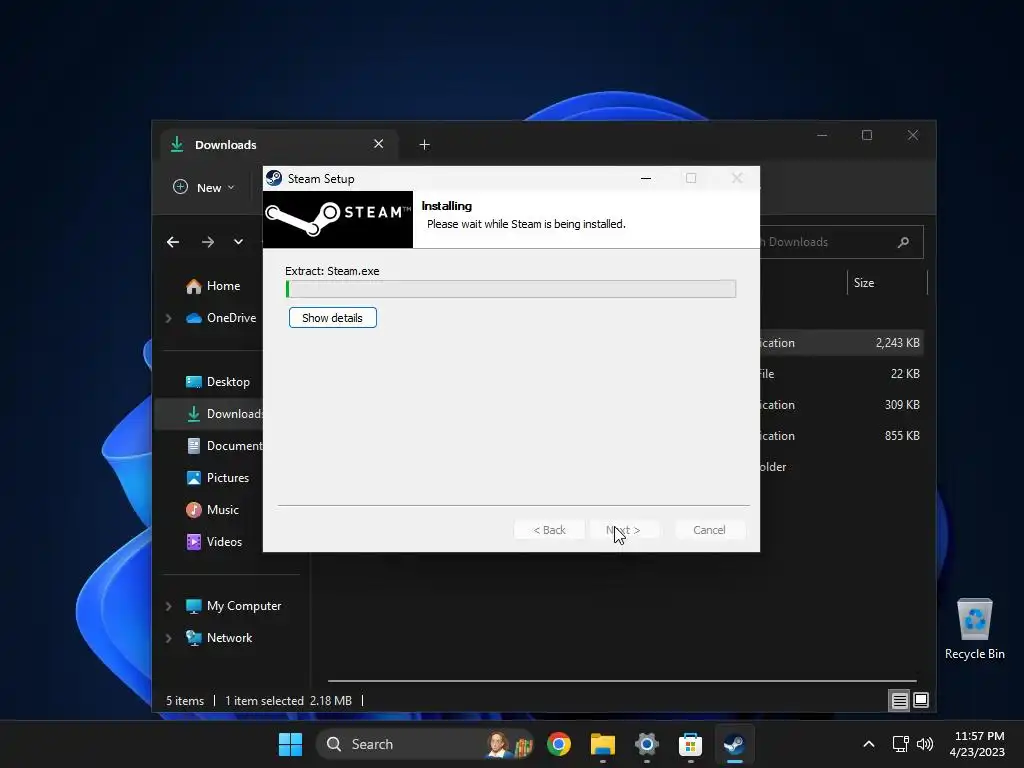Expand the My Computer tree node

pos(168,606)
